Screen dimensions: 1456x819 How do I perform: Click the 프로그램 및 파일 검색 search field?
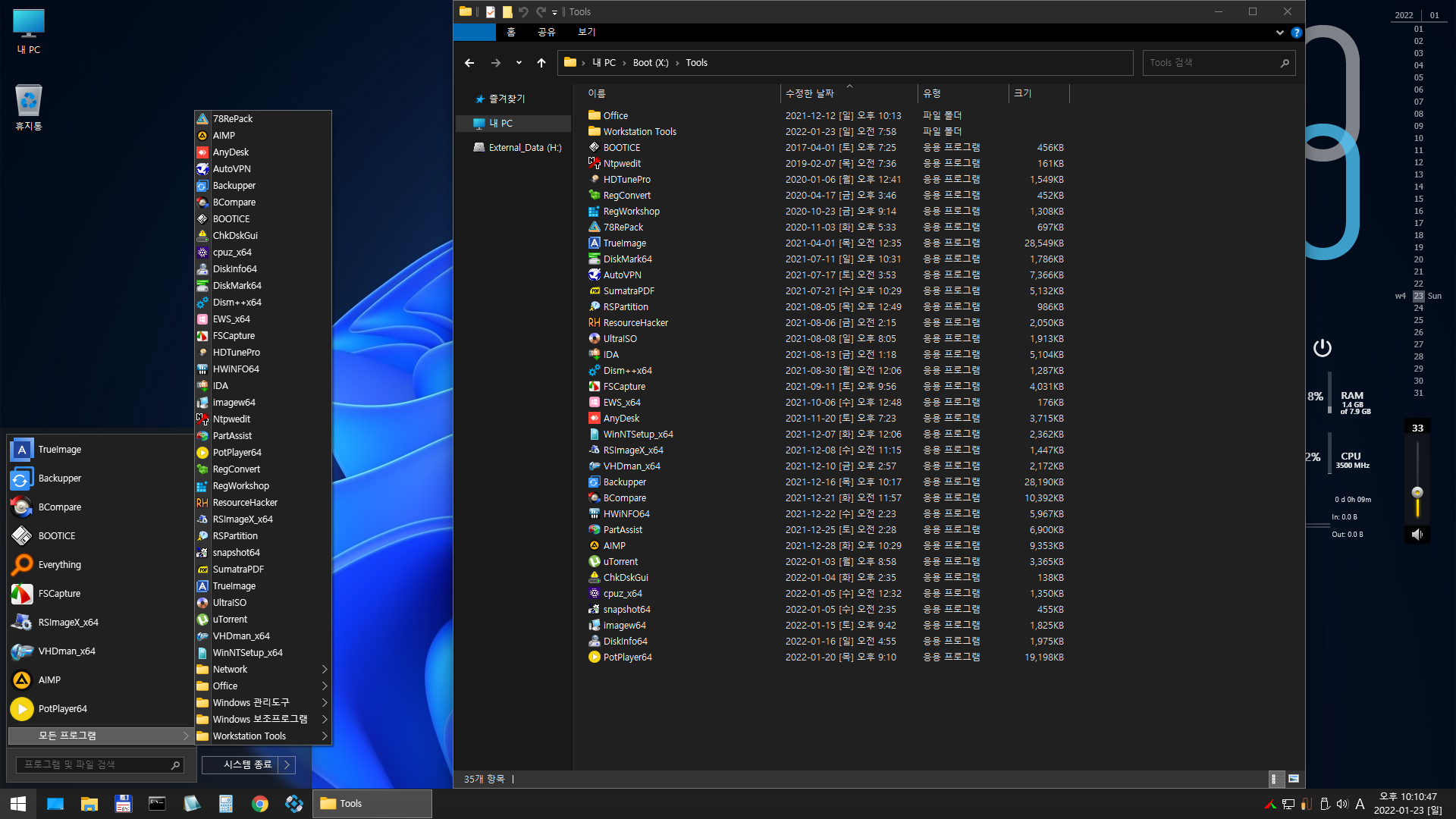[100, 765]
